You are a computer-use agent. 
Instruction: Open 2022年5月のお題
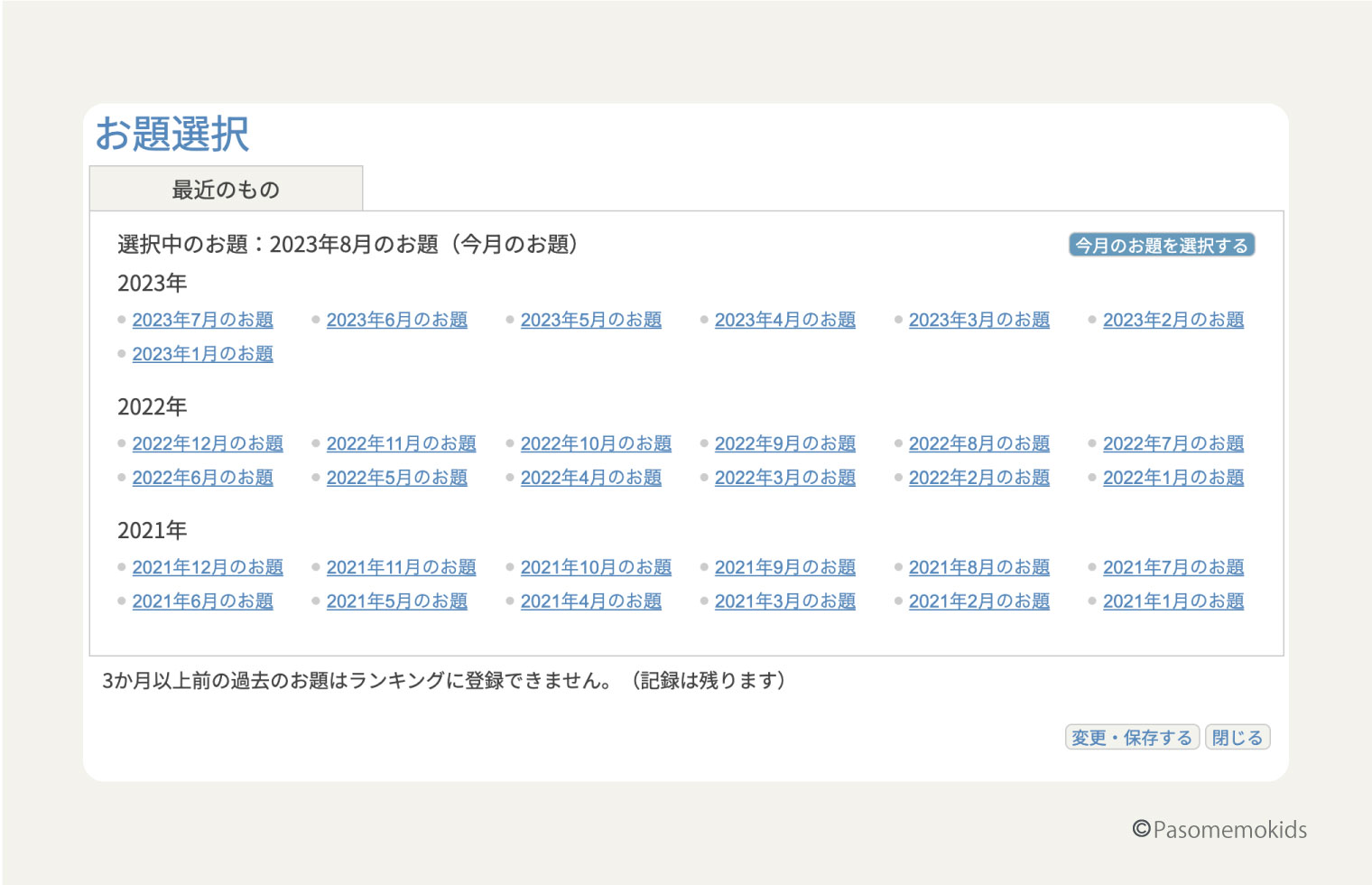396,478
